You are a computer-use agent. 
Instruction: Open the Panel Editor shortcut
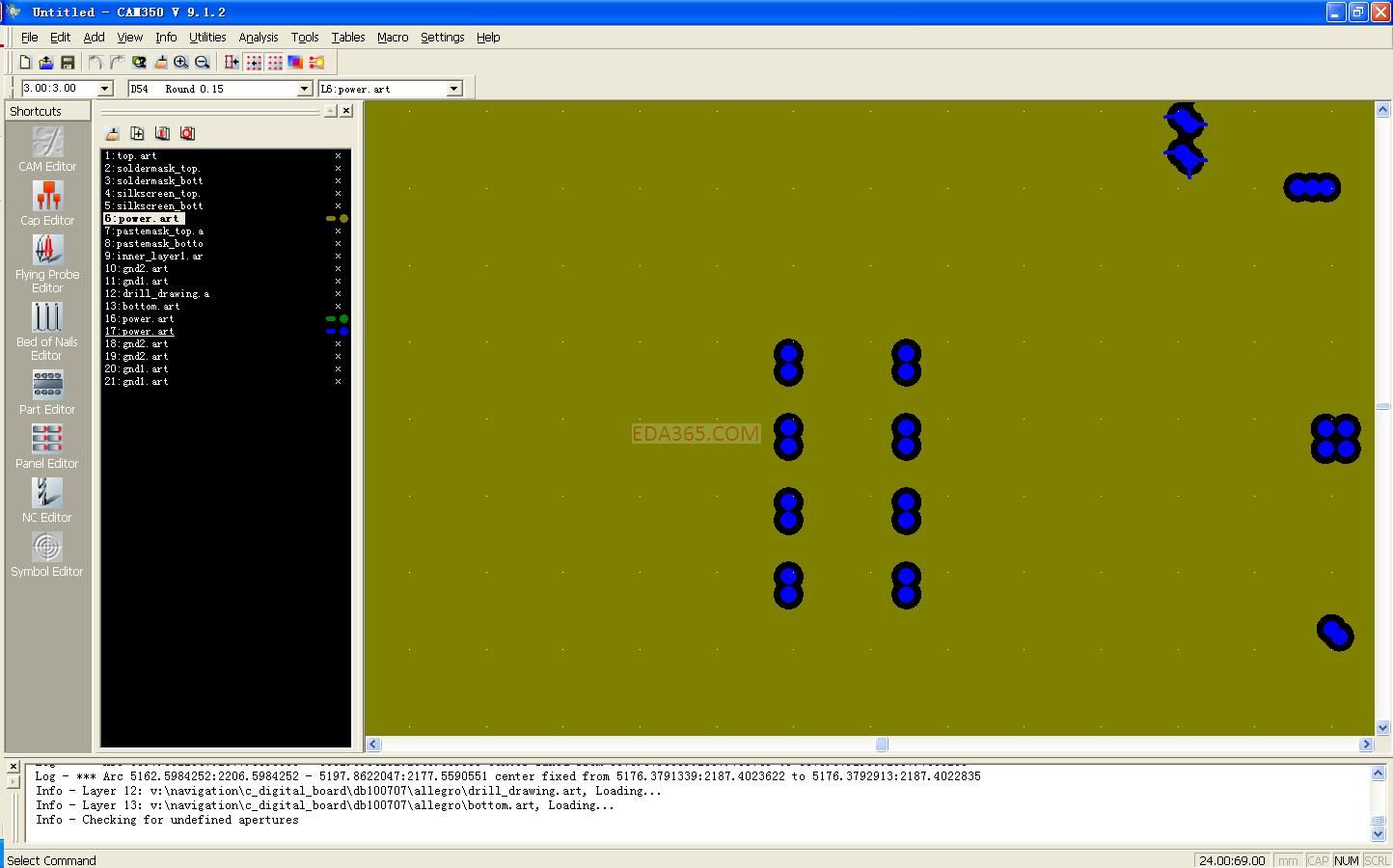coord(47,447)
